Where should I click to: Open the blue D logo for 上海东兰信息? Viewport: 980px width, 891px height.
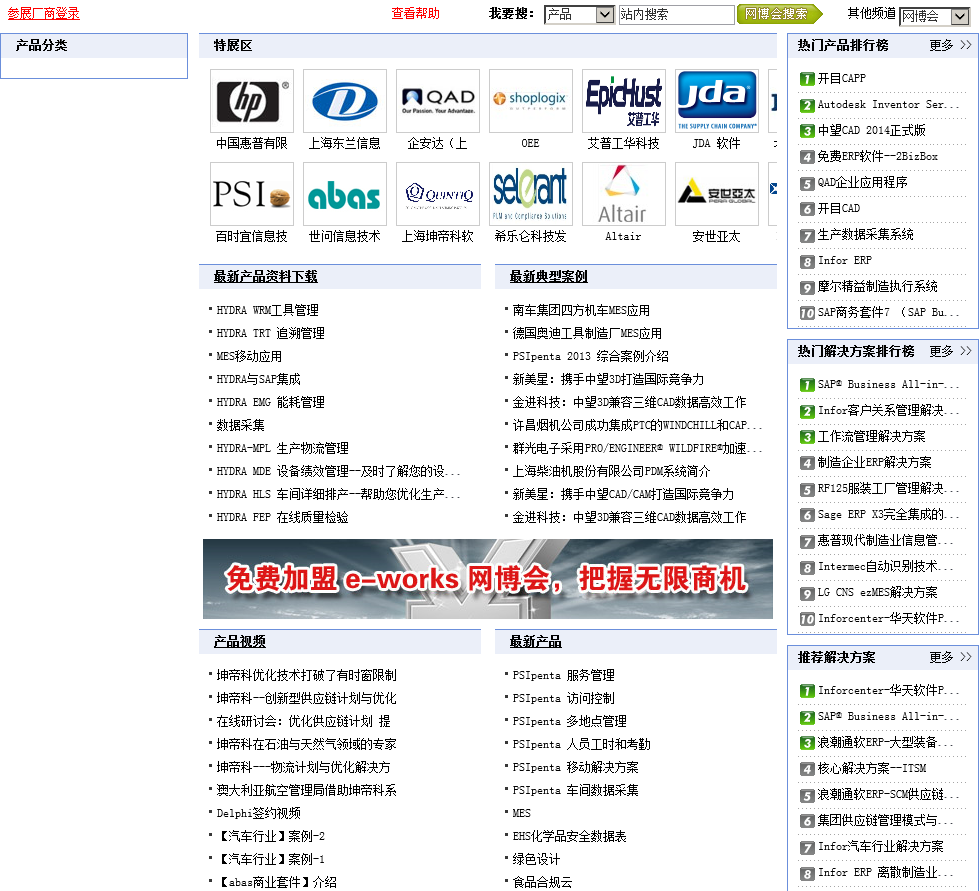pos(345,101)
